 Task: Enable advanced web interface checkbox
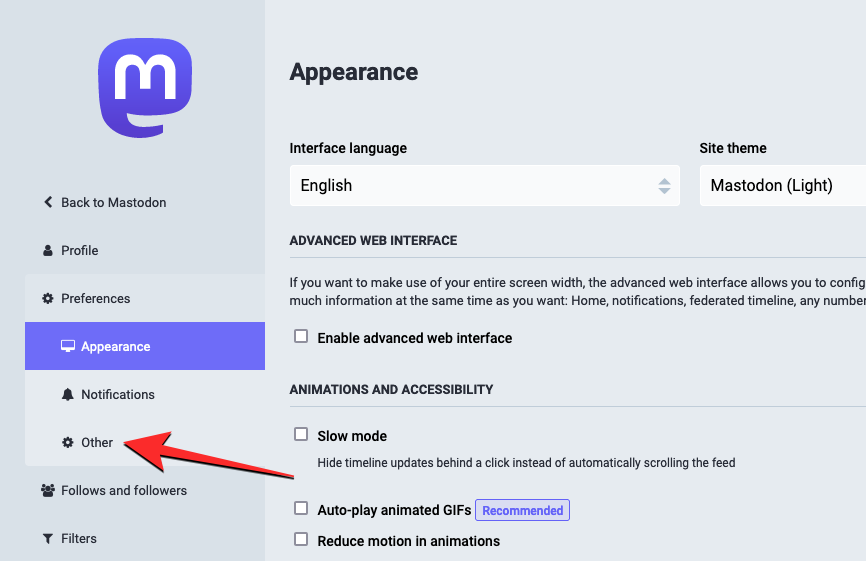301,337
